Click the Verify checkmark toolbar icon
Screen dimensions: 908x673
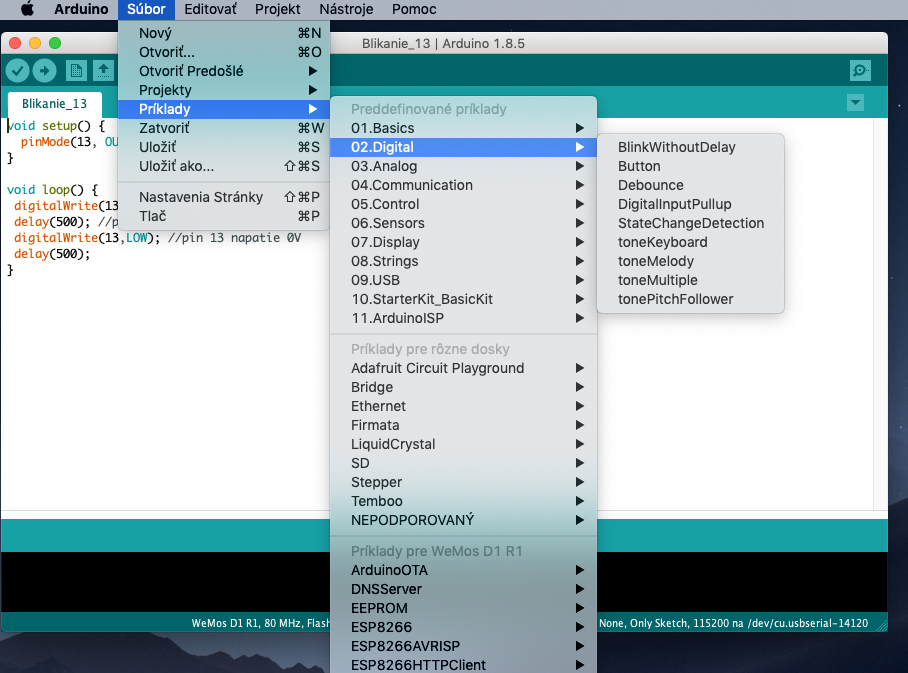pyautogui.click(x=18, y=70)
